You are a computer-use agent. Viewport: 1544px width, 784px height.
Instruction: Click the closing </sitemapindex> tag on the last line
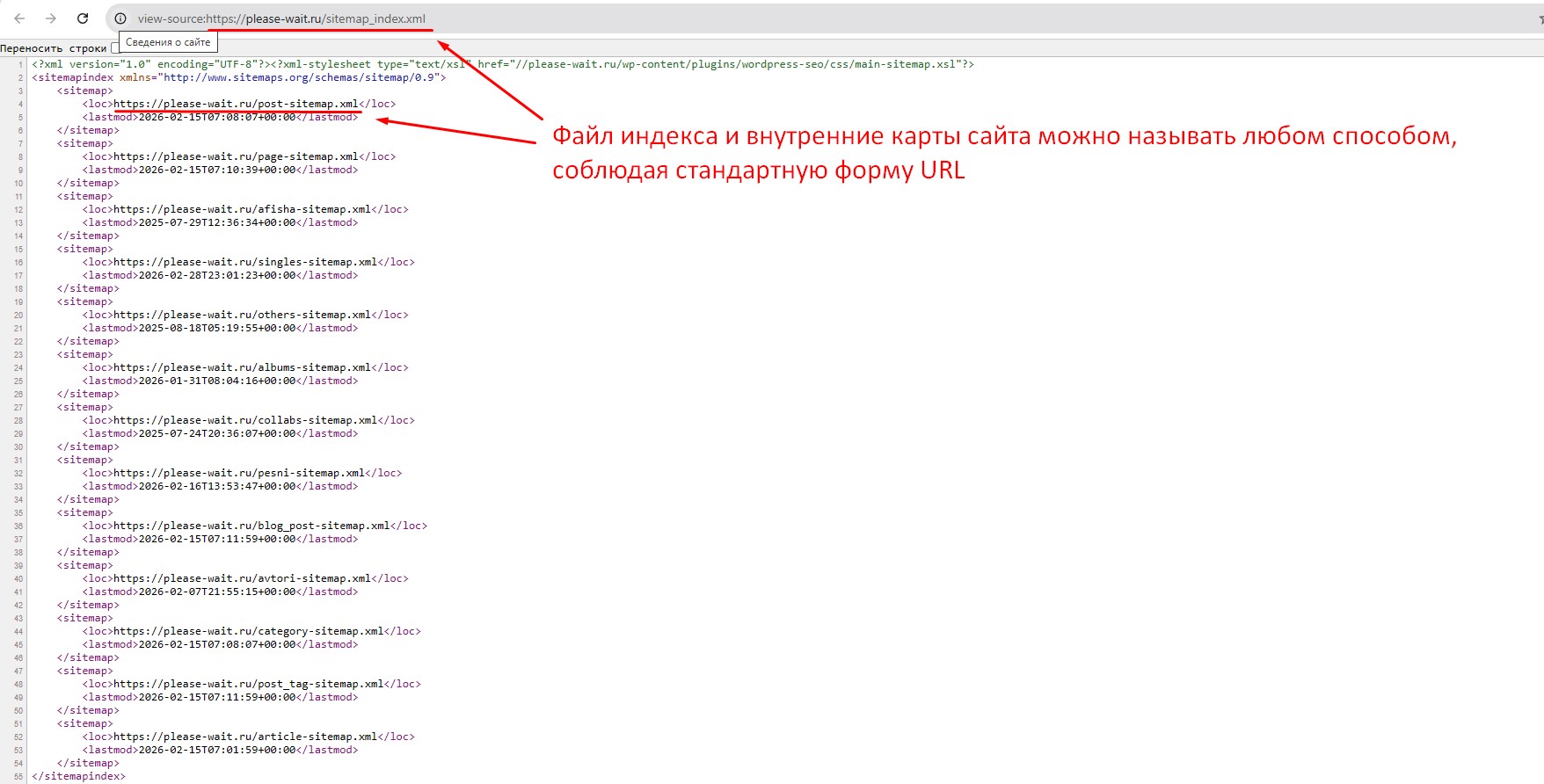79,776
